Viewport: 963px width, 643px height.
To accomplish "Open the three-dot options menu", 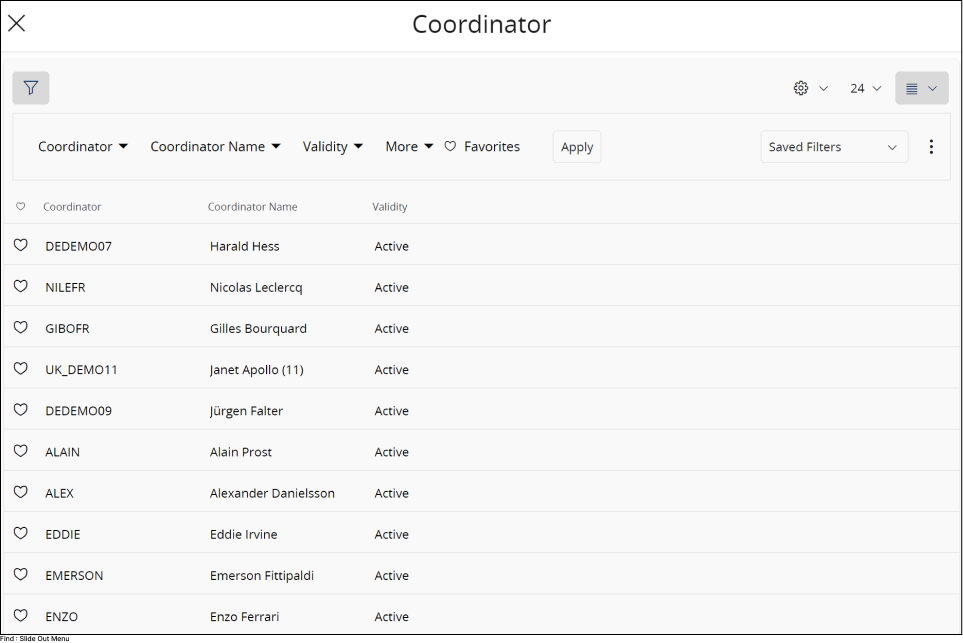I will (931, 147).
